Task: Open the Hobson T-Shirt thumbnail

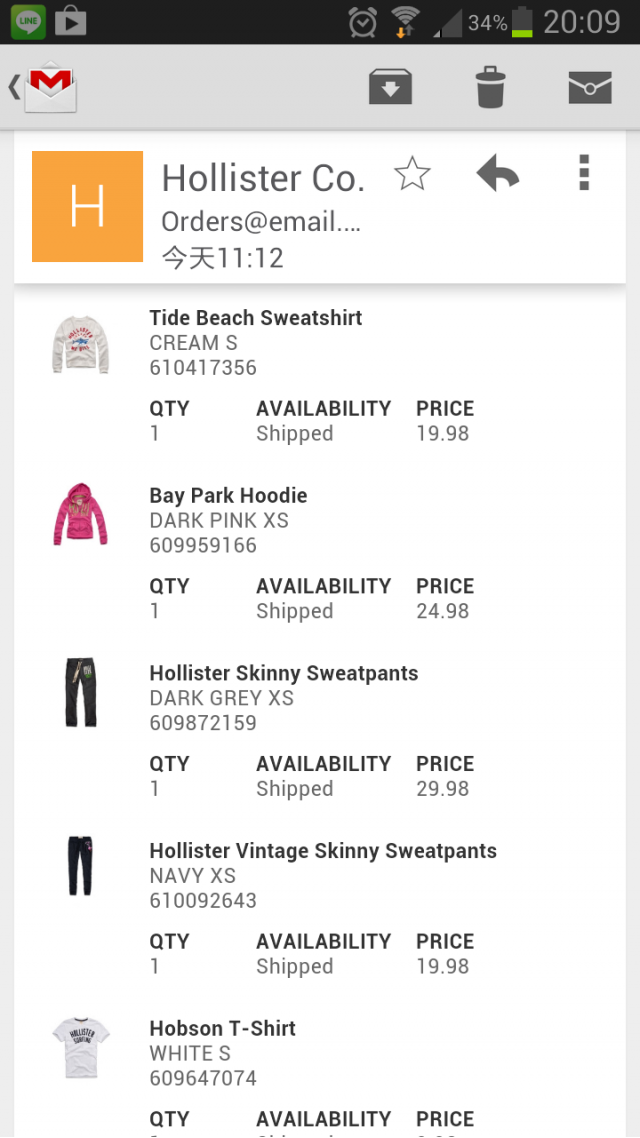Action: click(x=80, y=1047)
